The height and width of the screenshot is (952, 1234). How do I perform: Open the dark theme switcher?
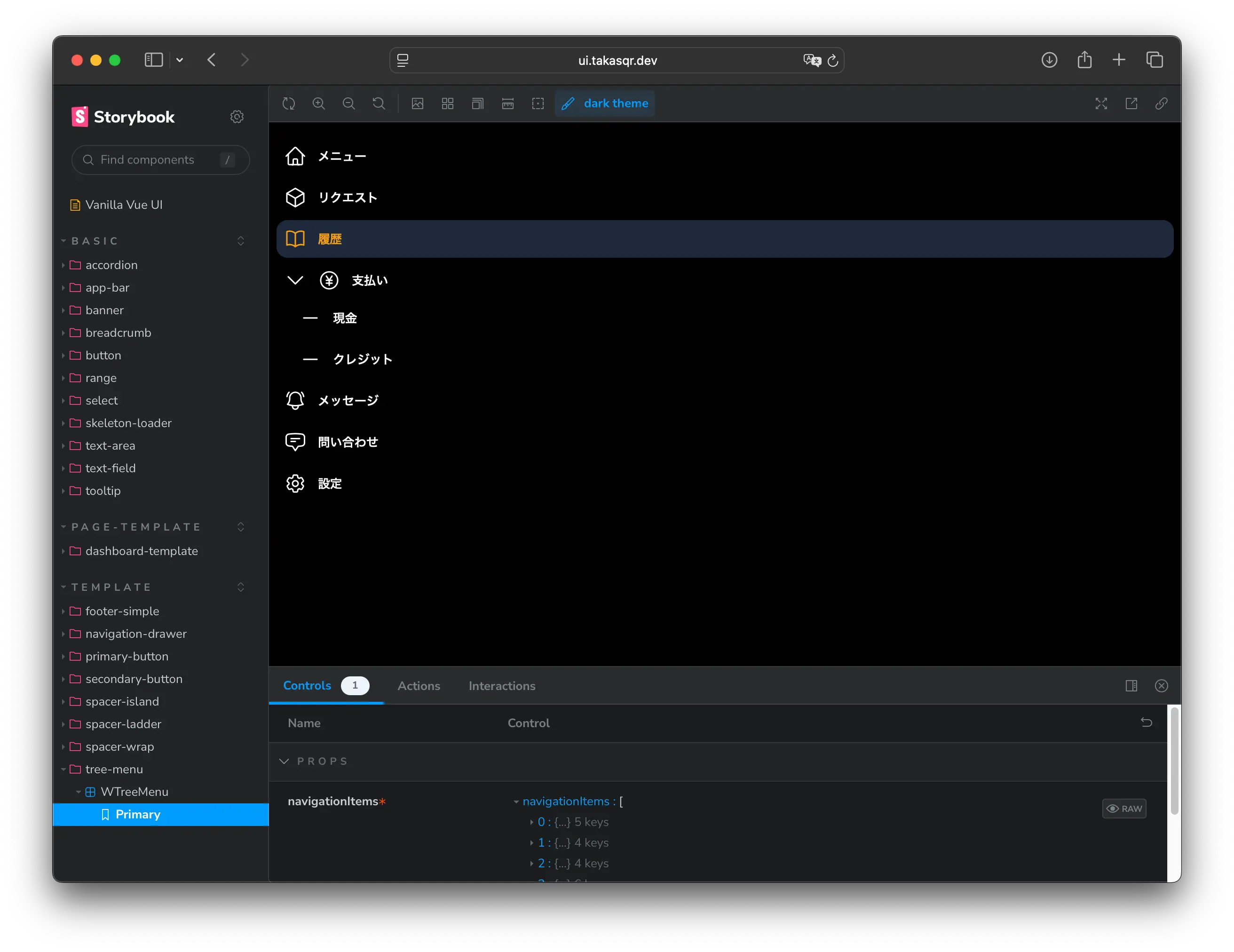(x=605, y=103)
